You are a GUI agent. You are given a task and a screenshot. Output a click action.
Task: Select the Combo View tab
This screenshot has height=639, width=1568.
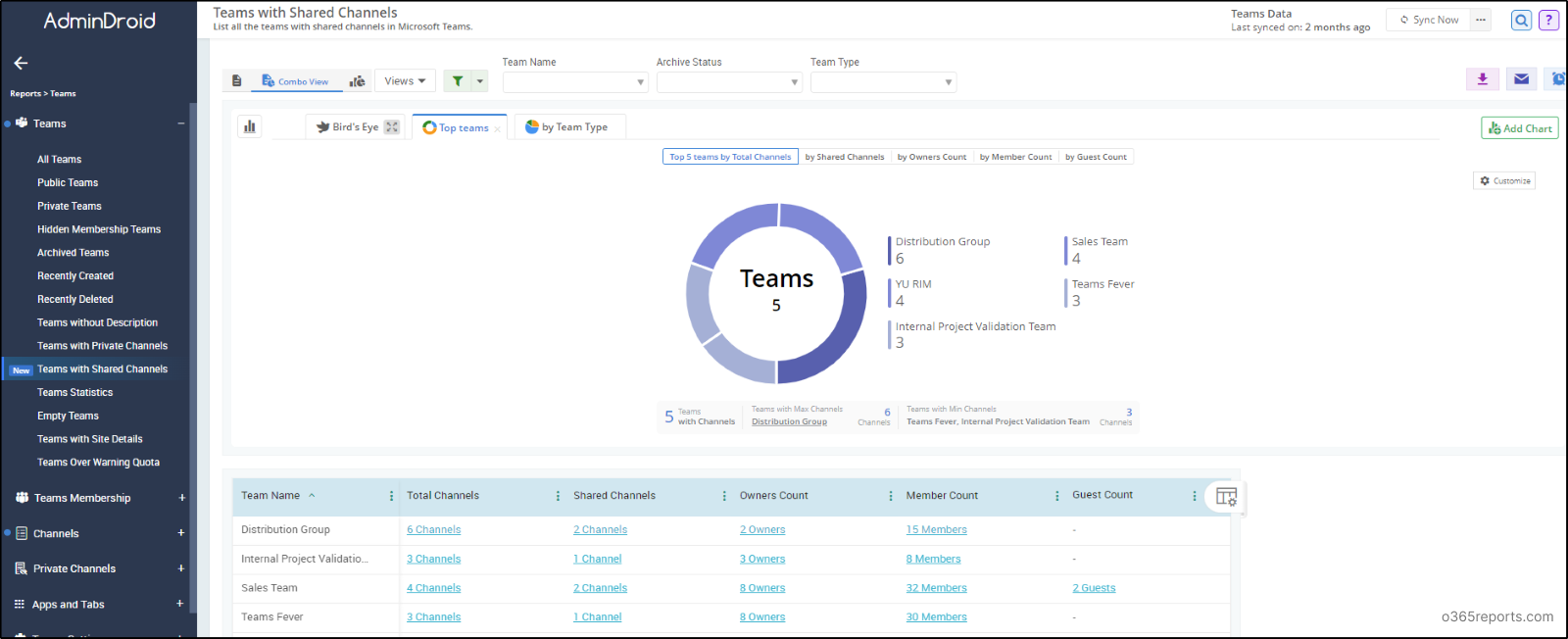(296, 81)
